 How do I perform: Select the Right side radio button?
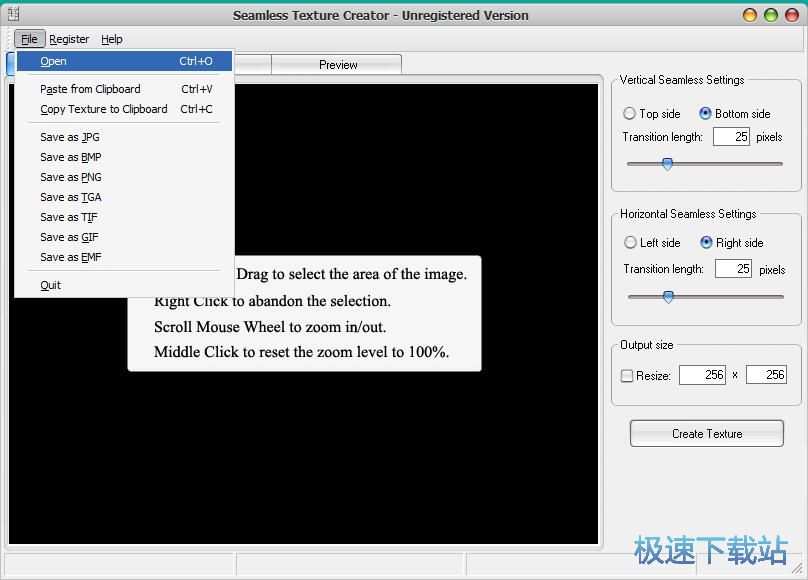pos(706,243)
